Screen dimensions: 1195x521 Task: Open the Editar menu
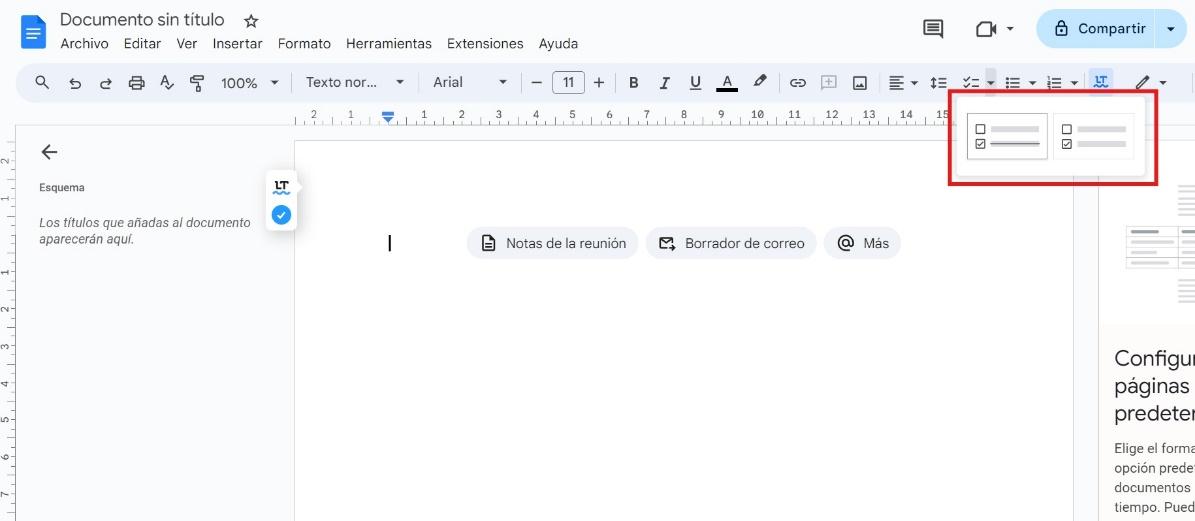click(143, 43)
